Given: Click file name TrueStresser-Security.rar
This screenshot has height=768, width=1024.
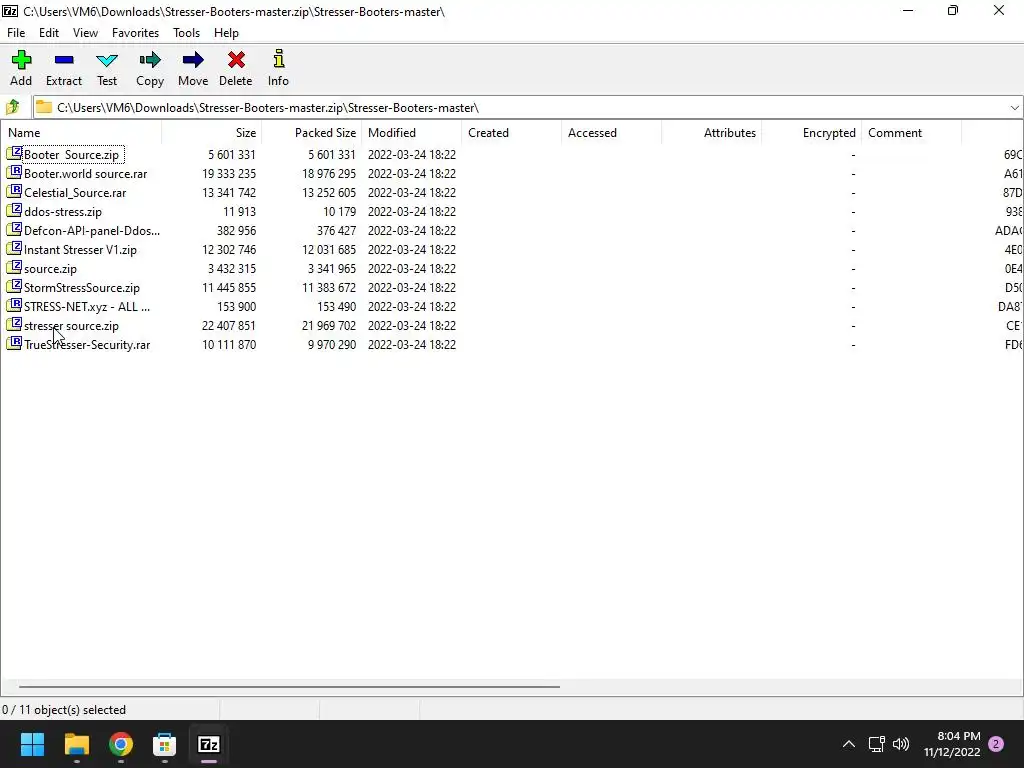Looking at the screenshot, I should coord(87,344).
